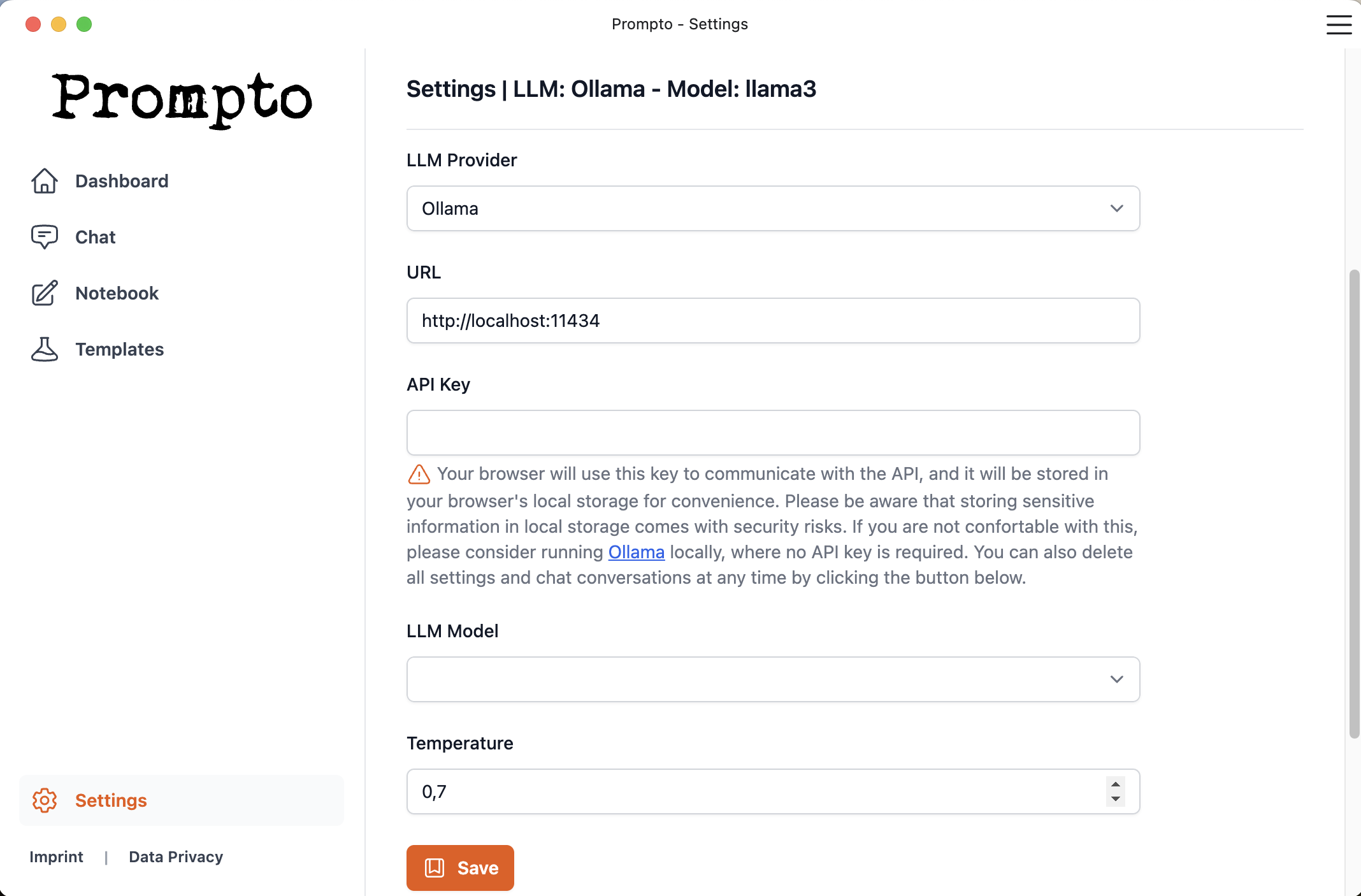This screenshot has width=1361, height=896.
Task: Click the Notebook pencil icon
Action: point(45,293)
